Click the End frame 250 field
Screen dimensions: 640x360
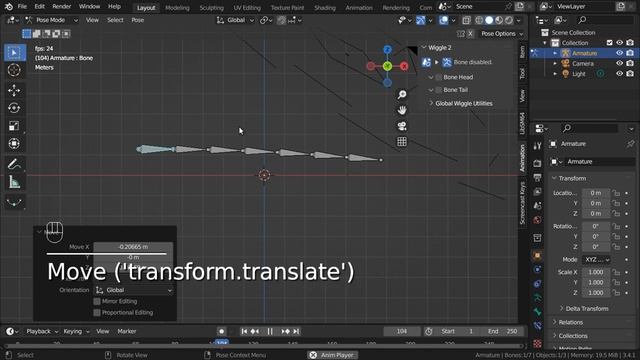click(x=502, y=331)
